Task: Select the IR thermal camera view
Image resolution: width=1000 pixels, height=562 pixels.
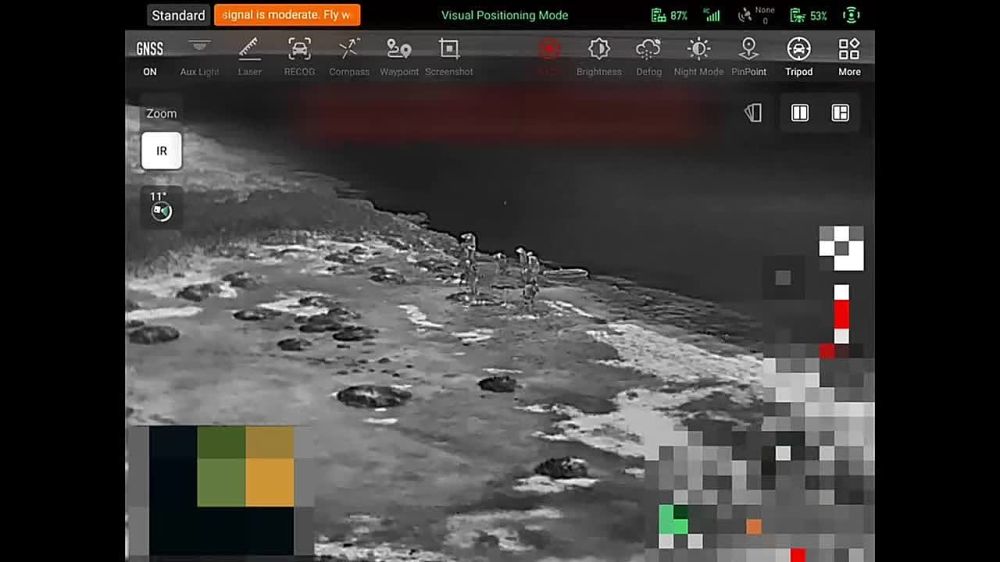Action: pyautogui.click(x=161, y=151)
